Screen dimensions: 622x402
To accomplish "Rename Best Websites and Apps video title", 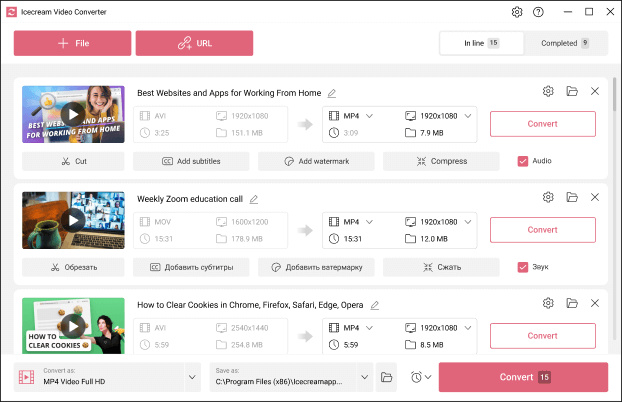I will pyautogui.click(x=332, y=93).
